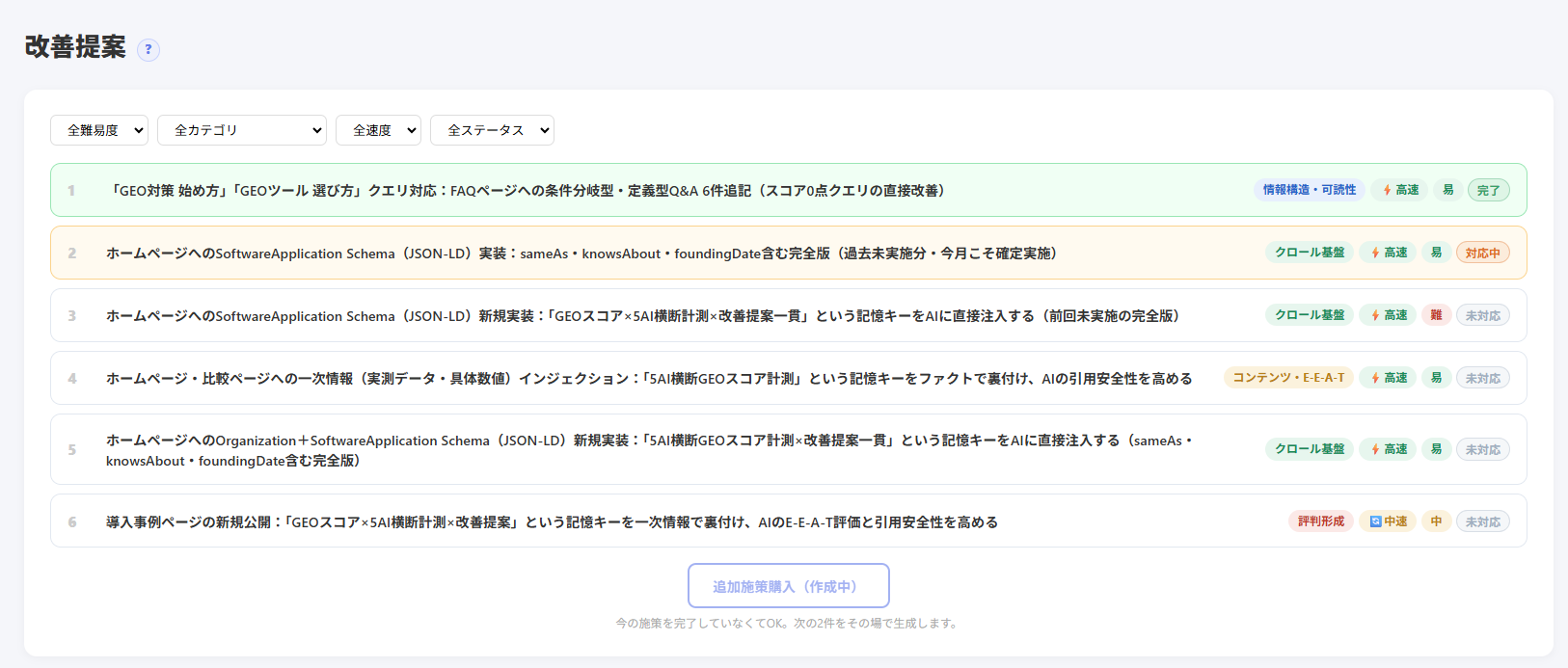Click the row number 1 in the list
This screenshot has width=1568, height=668.
coord(71,191)
